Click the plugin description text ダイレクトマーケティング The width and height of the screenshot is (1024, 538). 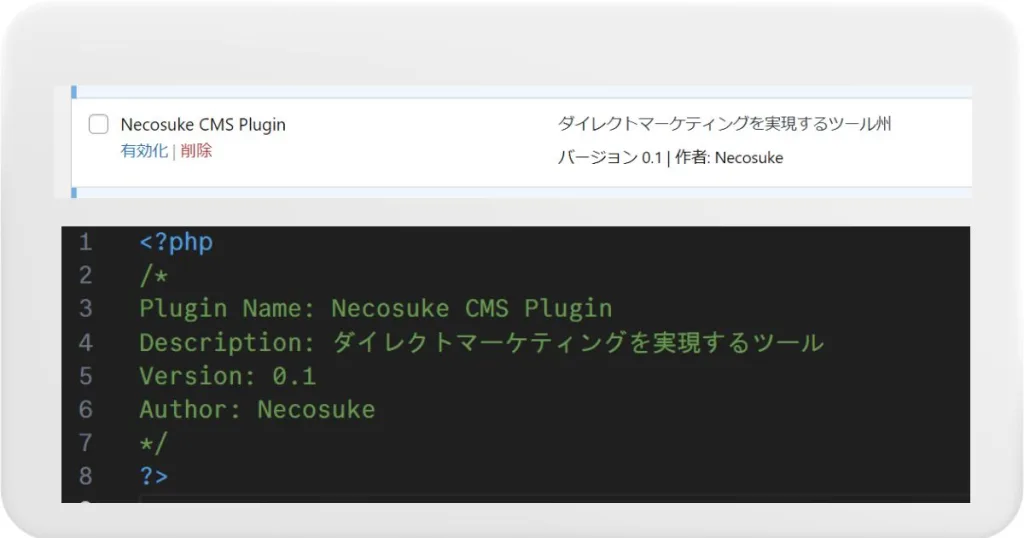pos(724,123)
